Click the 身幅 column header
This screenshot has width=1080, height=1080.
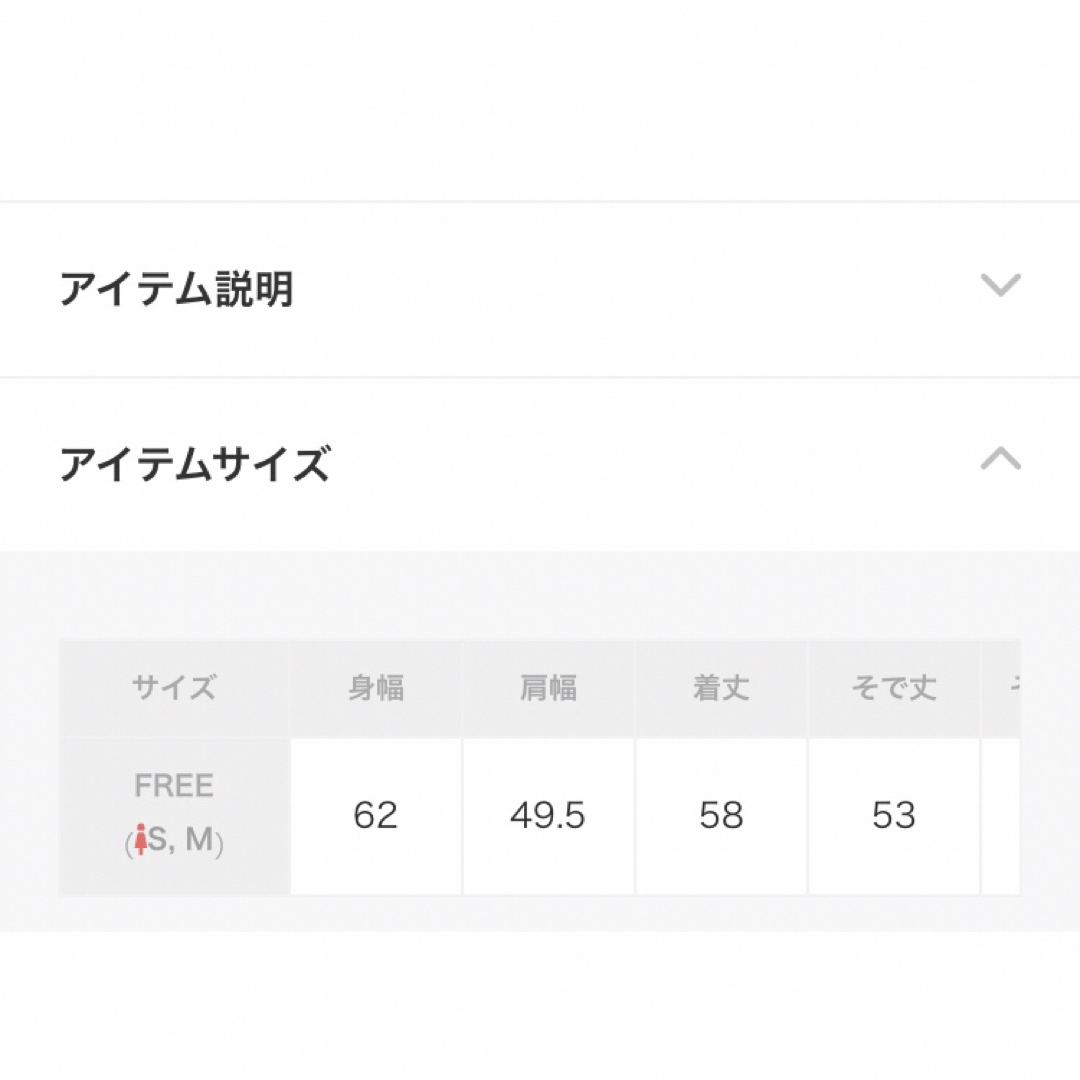point(376,688)
